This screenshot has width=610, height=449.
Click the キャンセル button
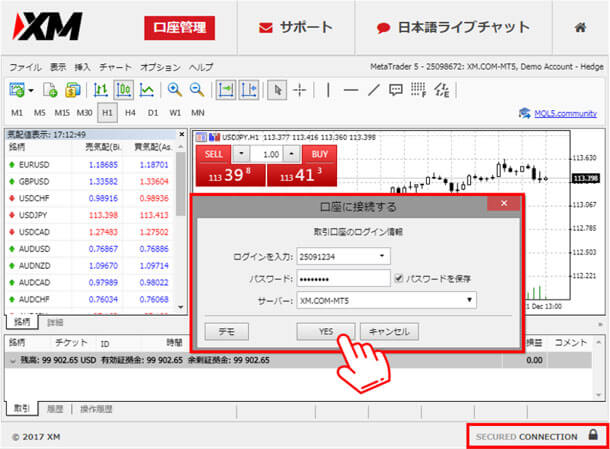389,331
